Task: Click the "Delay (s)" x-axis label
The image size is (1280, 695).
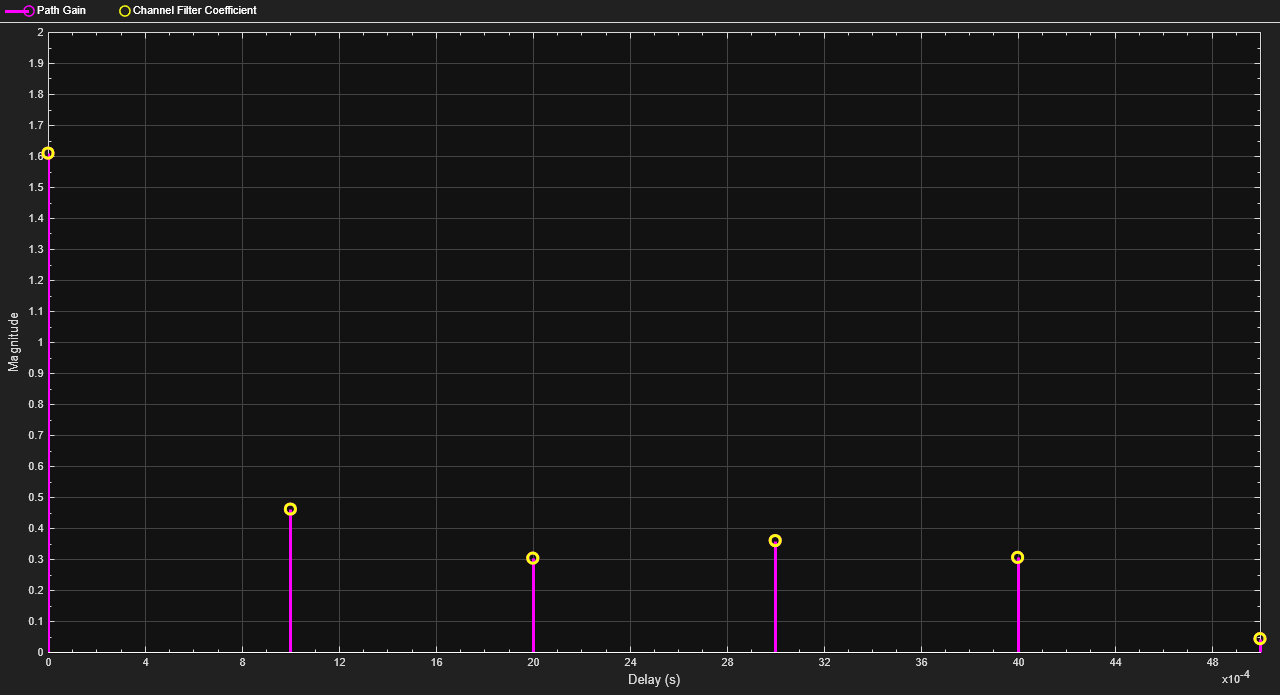Action: [654, 680]
